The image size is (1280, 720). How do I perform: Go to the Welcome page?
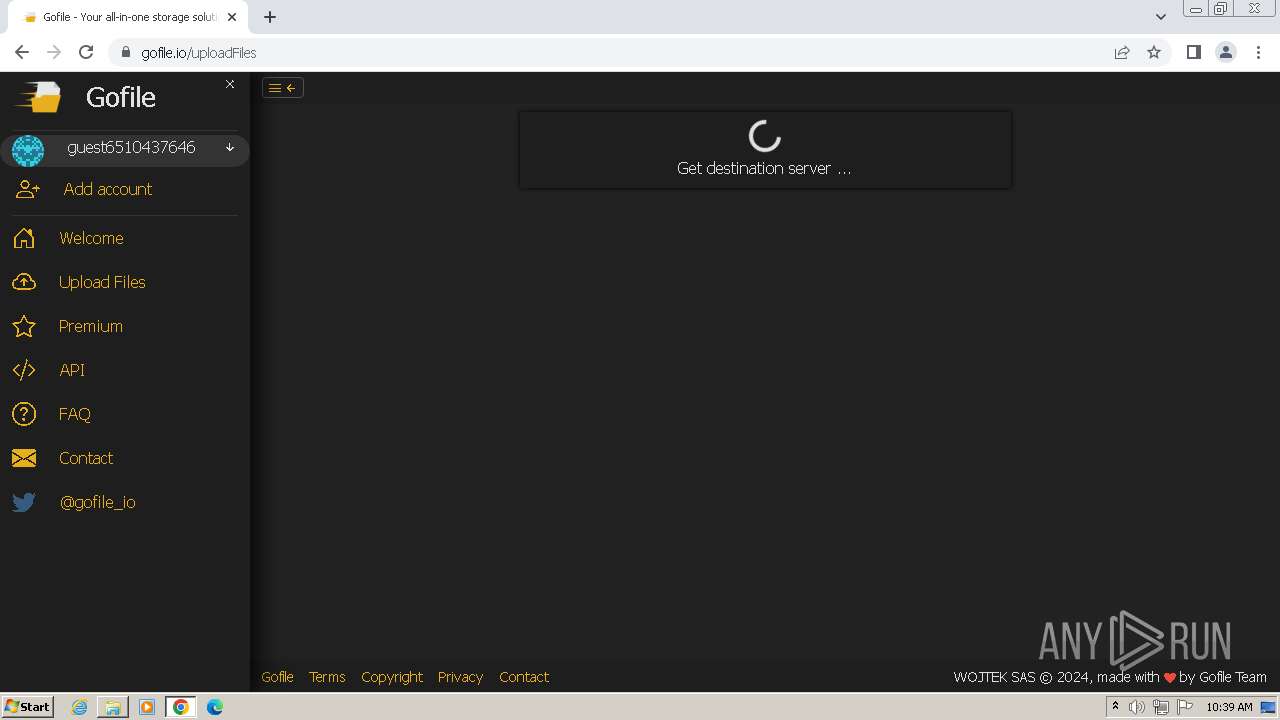click(x=91, y=238)
